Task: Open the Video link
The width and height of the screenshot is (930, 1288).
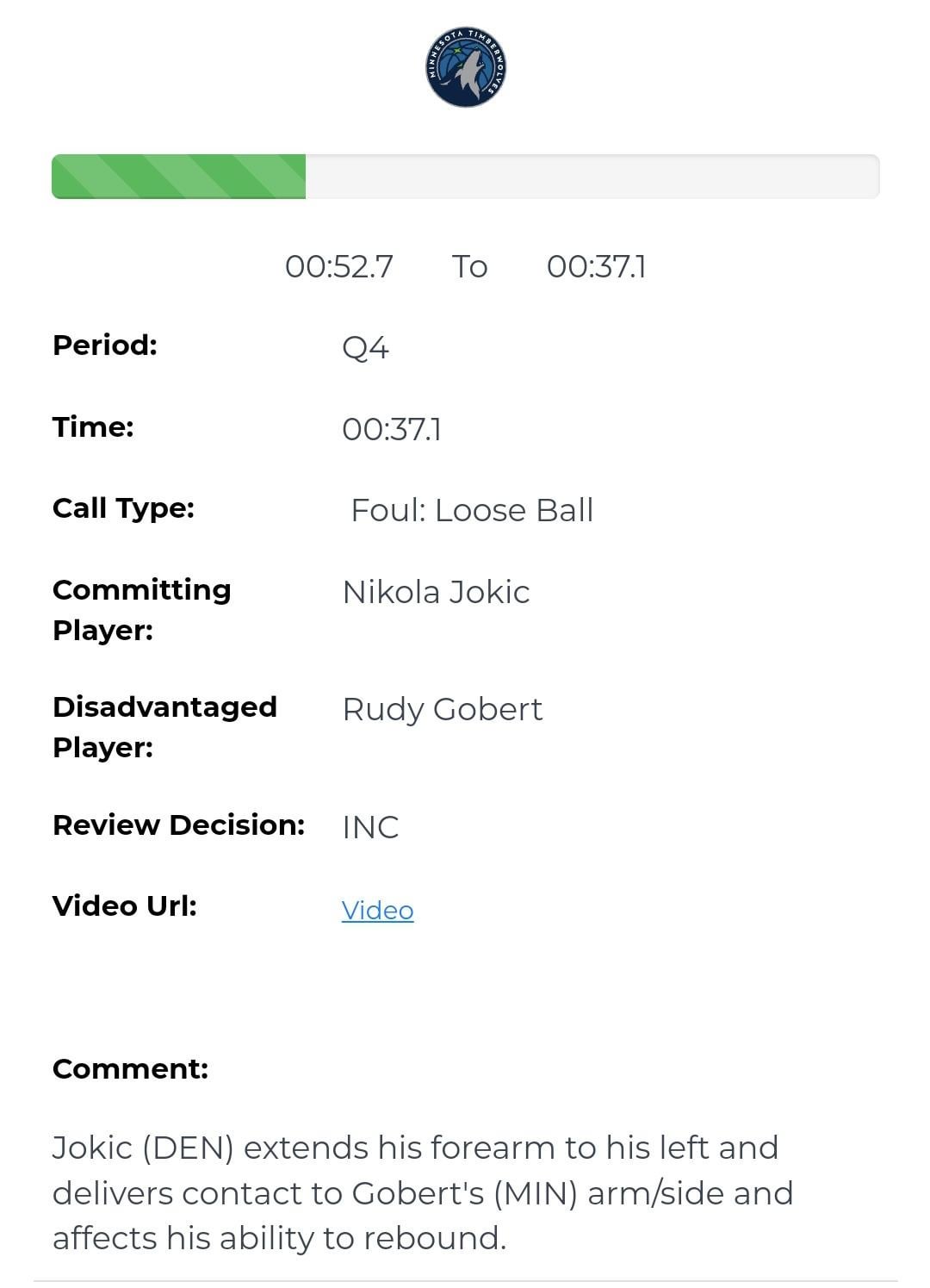Action: (x=377, y=910)
